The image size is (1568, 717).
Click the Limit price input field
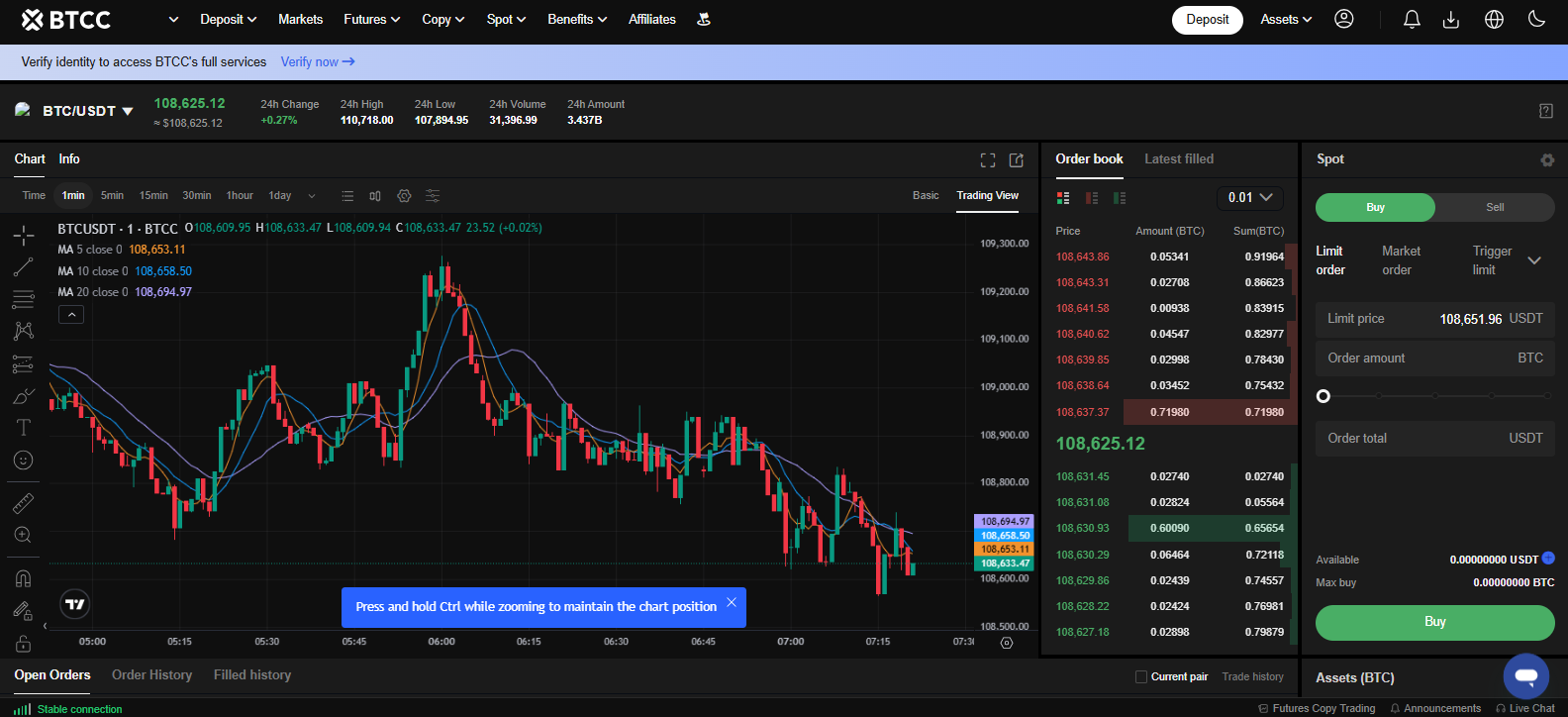click(1435, 319)
